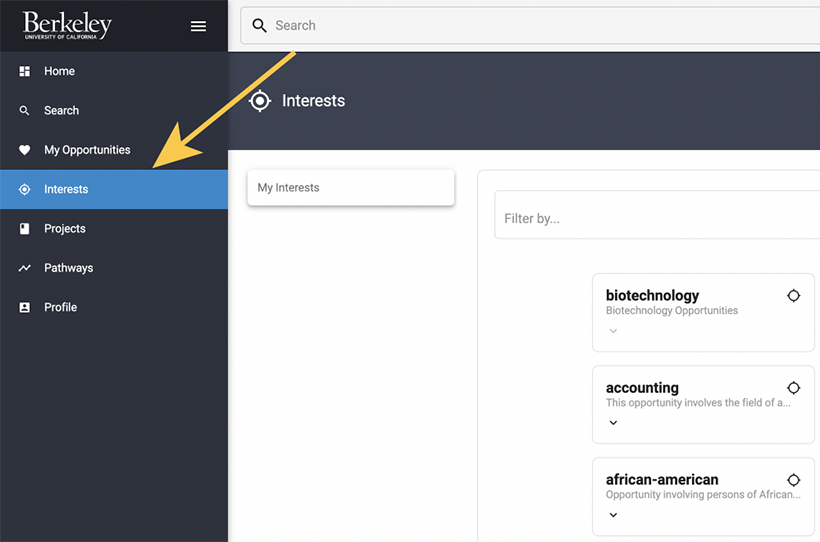Image resolution: width=820 pixels, height=542 pixels.
Task: Click the Home grid icon in sidebar
Action: coord(25,72)
